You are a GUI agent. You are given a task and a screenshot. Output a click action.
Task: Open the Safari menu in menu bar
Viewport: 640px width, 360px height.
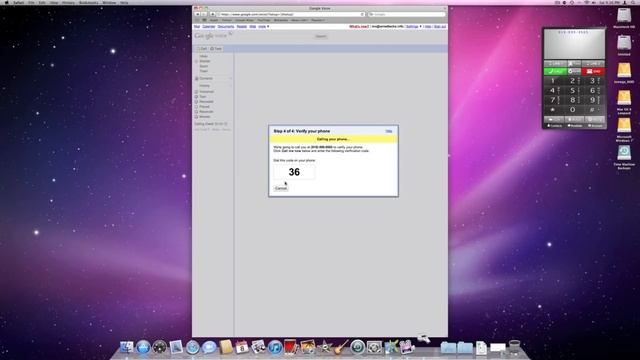tap(19, 2)
